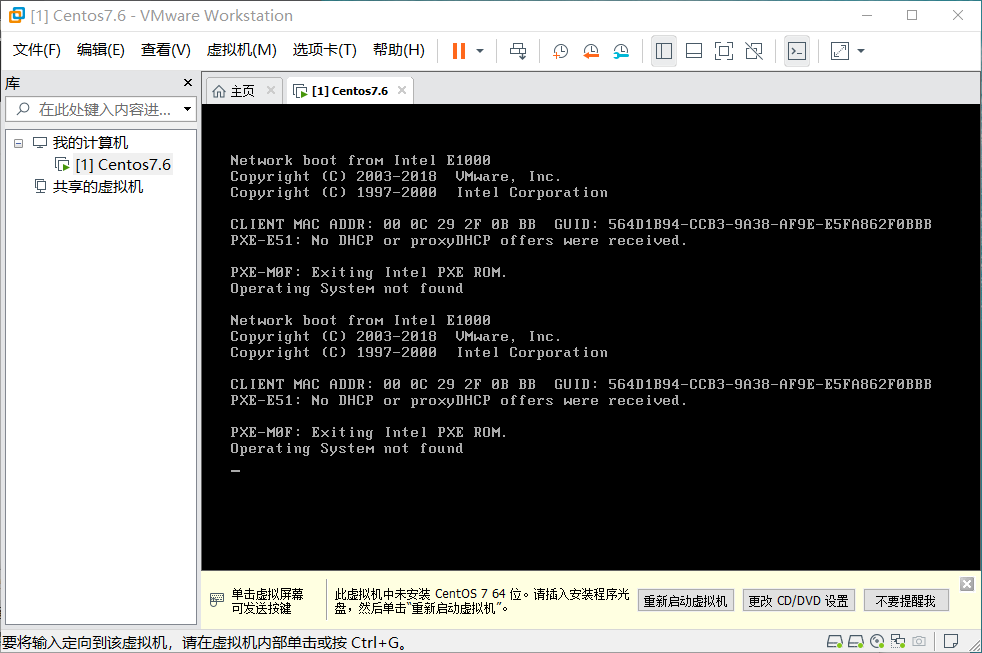Select 共享的虚拟机 in library tree
The width and height of the screenshot is (982, 653).
(x=98, y=187)
